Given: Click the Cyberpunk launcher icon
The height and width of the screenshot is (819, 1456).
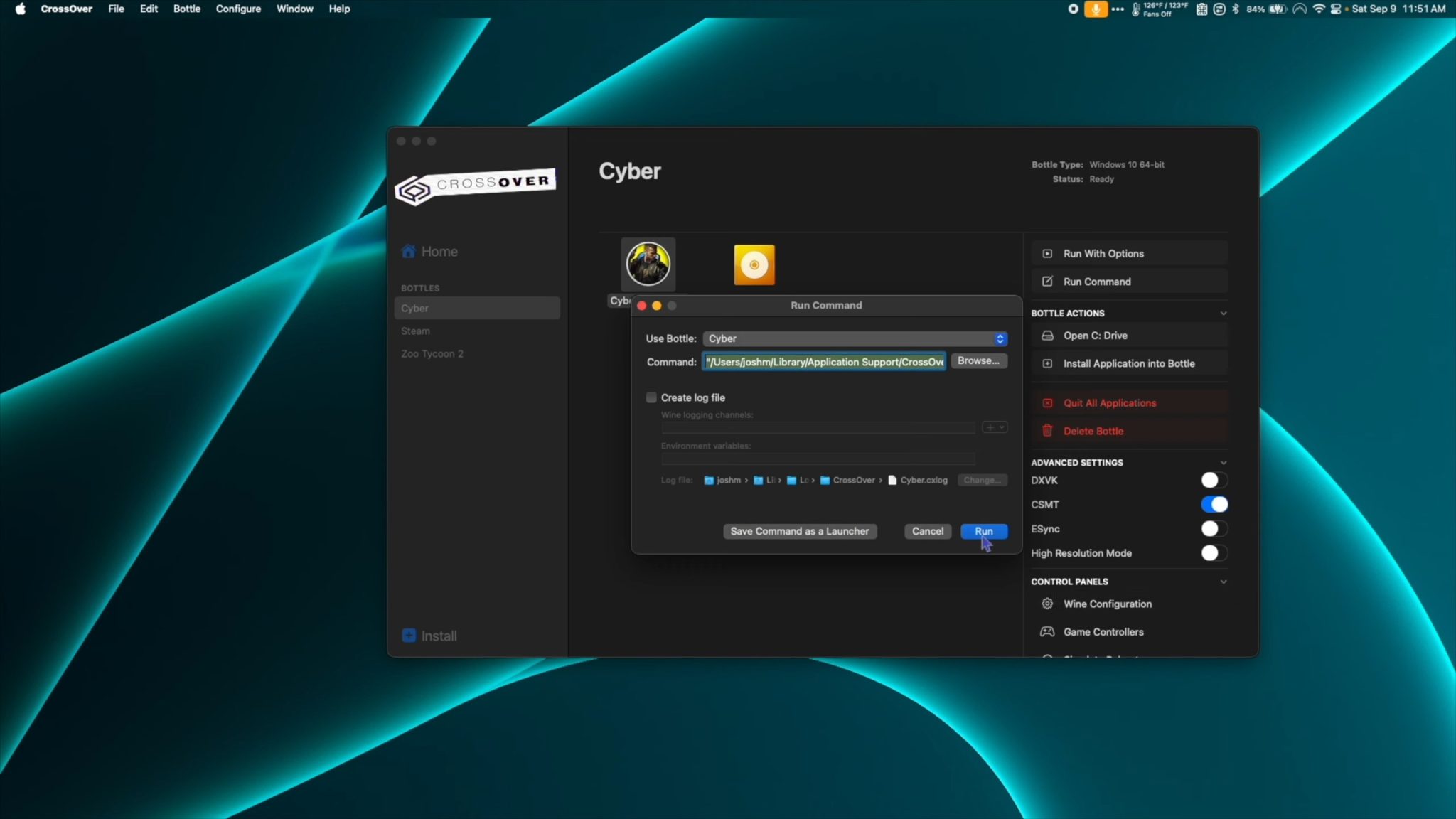Looking at the screenshot, I should click(x=648, y=264).
